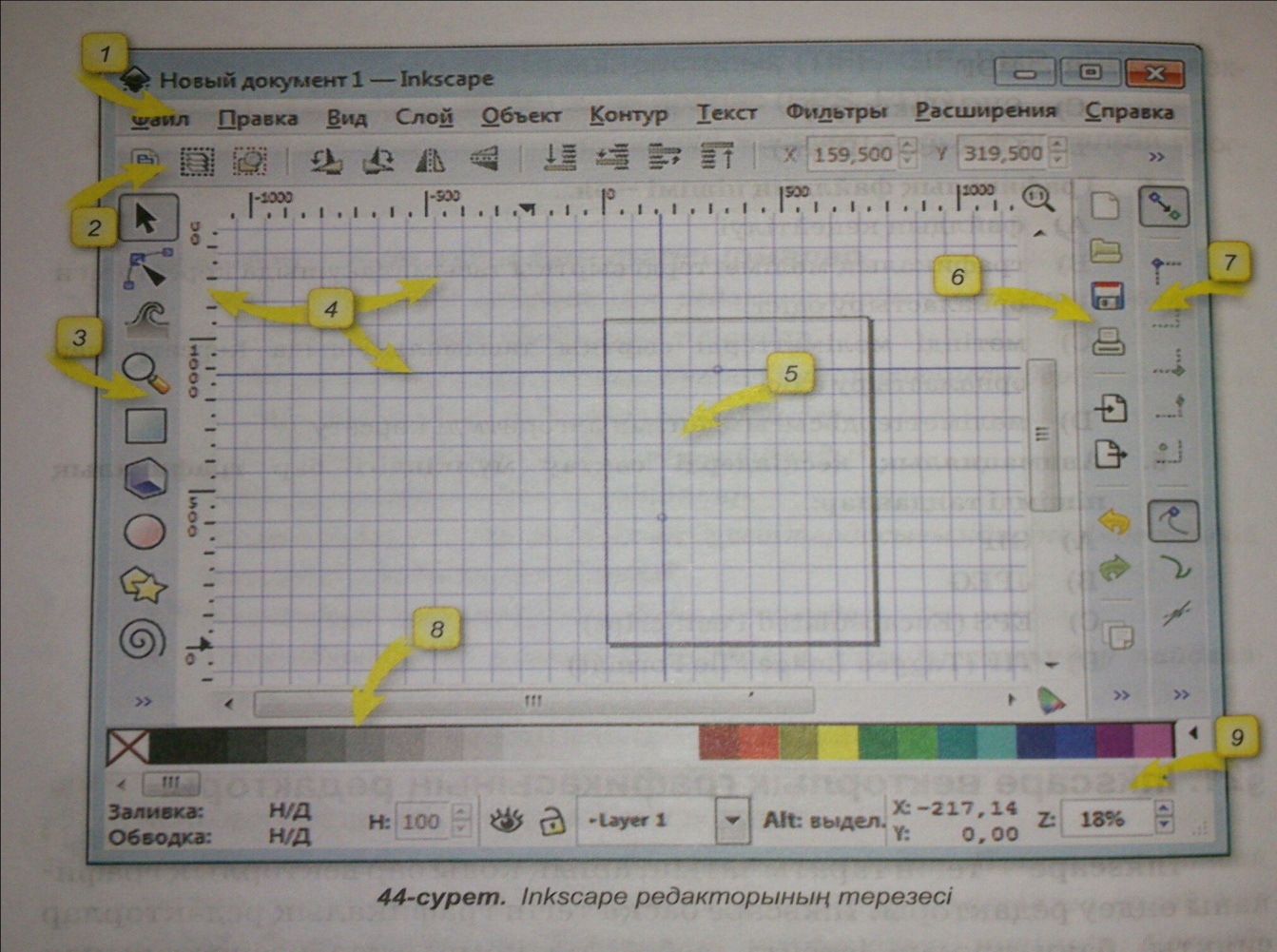Viewport: 1277px width, 952px height.
Task: Toggle snap to path intersections
Action: pyautogui.click(x=1177, y=613)
